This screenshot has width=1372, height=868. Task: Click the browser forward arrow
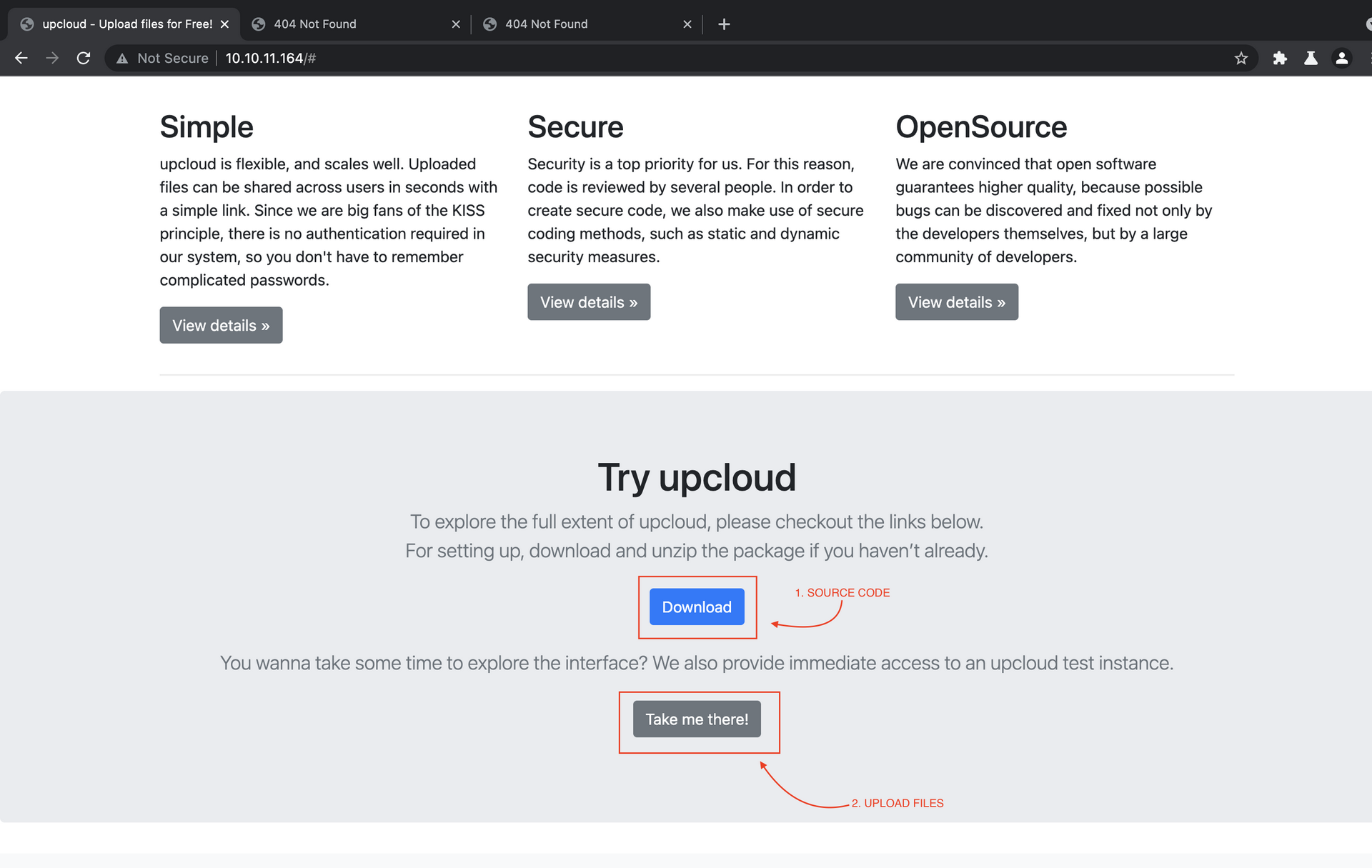52,58
